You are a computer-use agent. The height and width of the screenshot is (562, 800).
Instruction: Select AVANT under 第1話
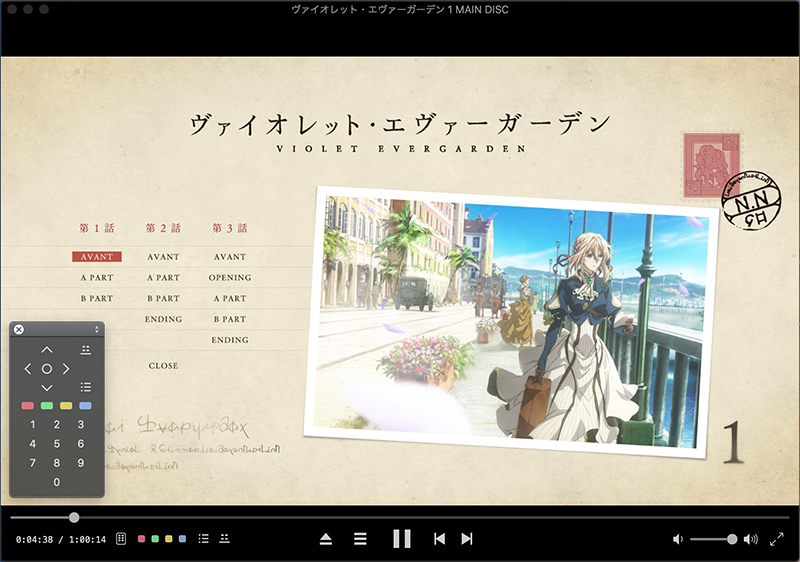click(96, 257)
